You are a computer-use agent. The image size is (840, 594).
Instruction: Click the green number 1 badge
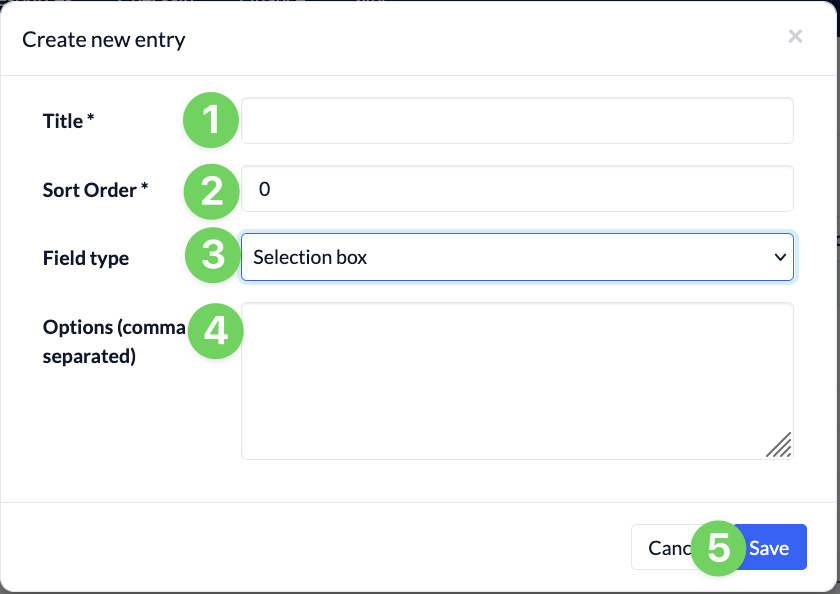click(x=211, y=120)
